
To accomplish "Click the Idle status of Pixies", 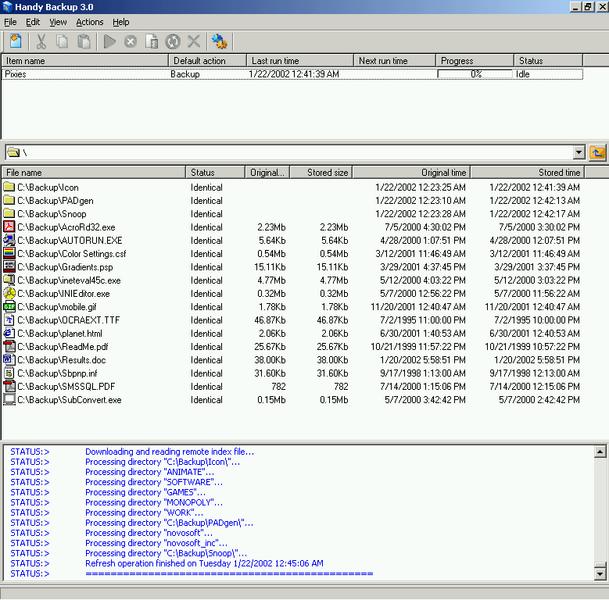I will [x=523, y=74].
